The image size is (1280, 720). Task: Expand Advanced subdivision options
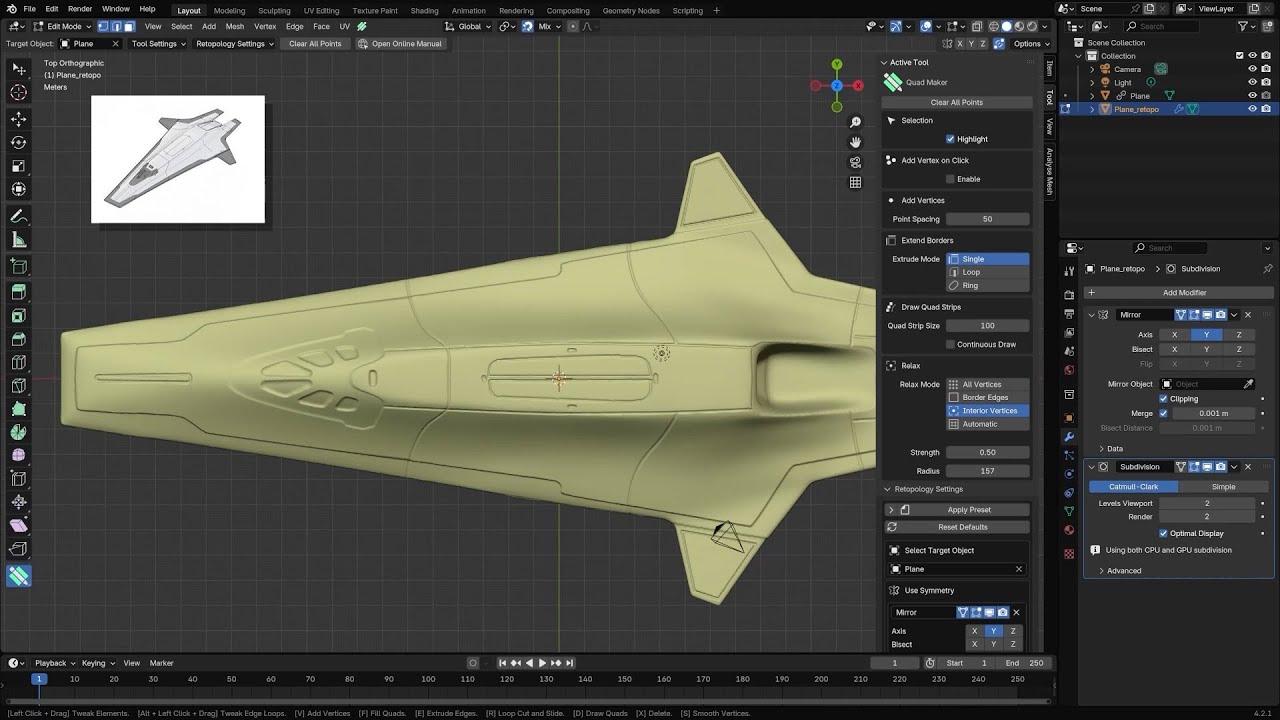click(1101, 571)
